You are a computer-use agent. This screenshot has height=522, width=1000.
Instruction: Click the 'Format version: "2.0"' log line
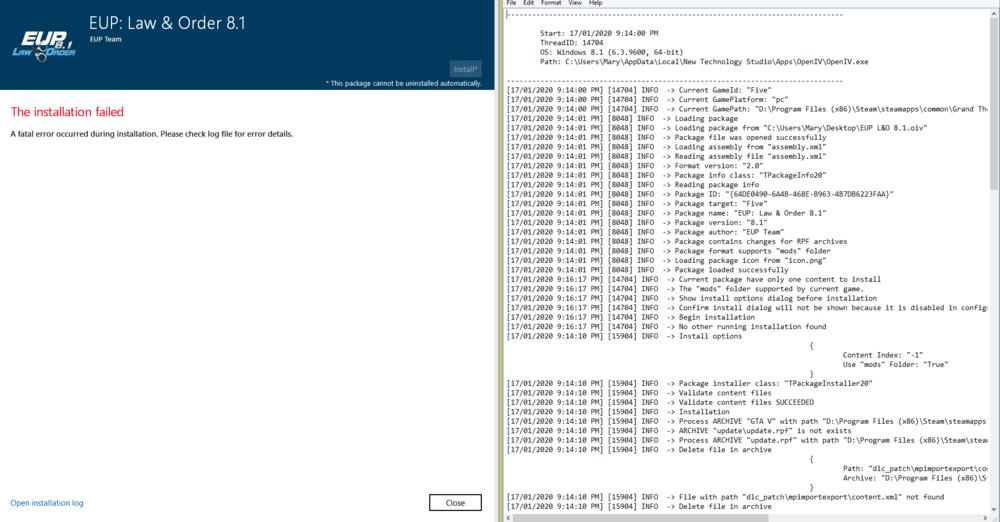pos(635,165)
